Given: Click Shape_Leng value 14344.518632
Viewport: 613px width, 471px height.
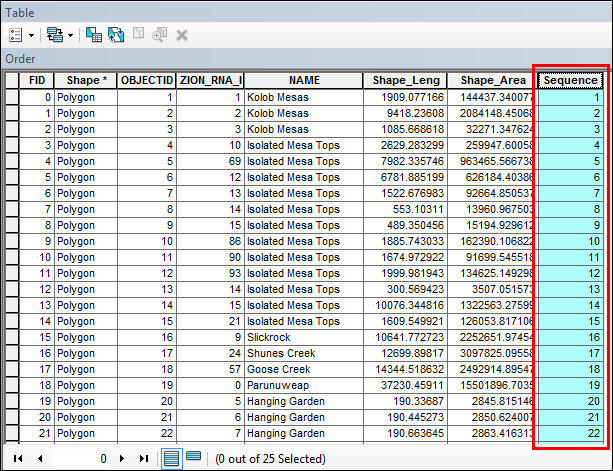Looking at the screenshot, I should pos(405,369).
